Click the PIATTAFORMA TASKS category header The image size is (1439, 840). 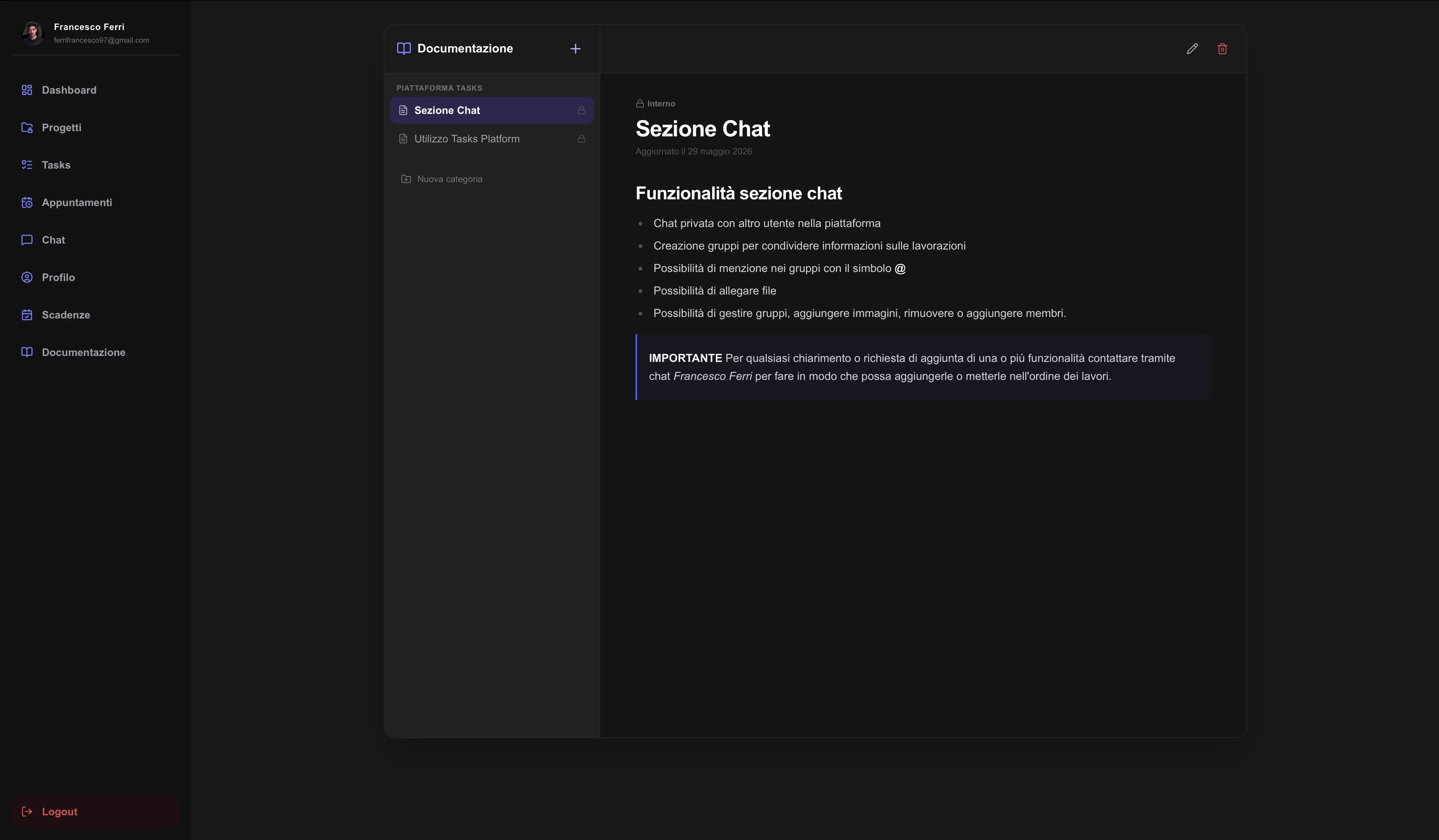439,88
